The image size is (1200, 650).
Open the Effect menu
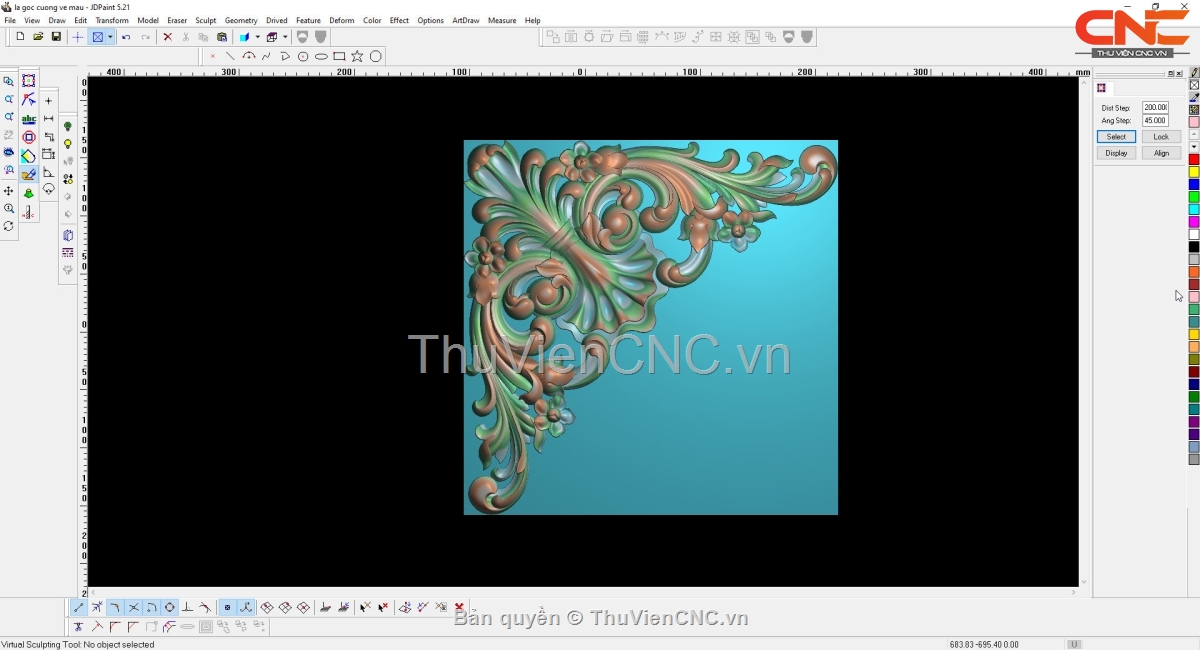click(399, 20)
